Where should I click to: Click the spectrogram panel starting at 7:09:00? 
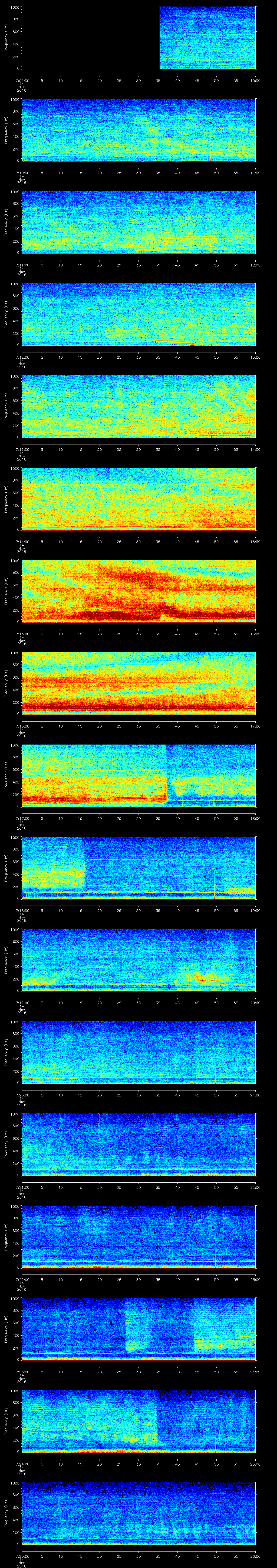(139, 38)
